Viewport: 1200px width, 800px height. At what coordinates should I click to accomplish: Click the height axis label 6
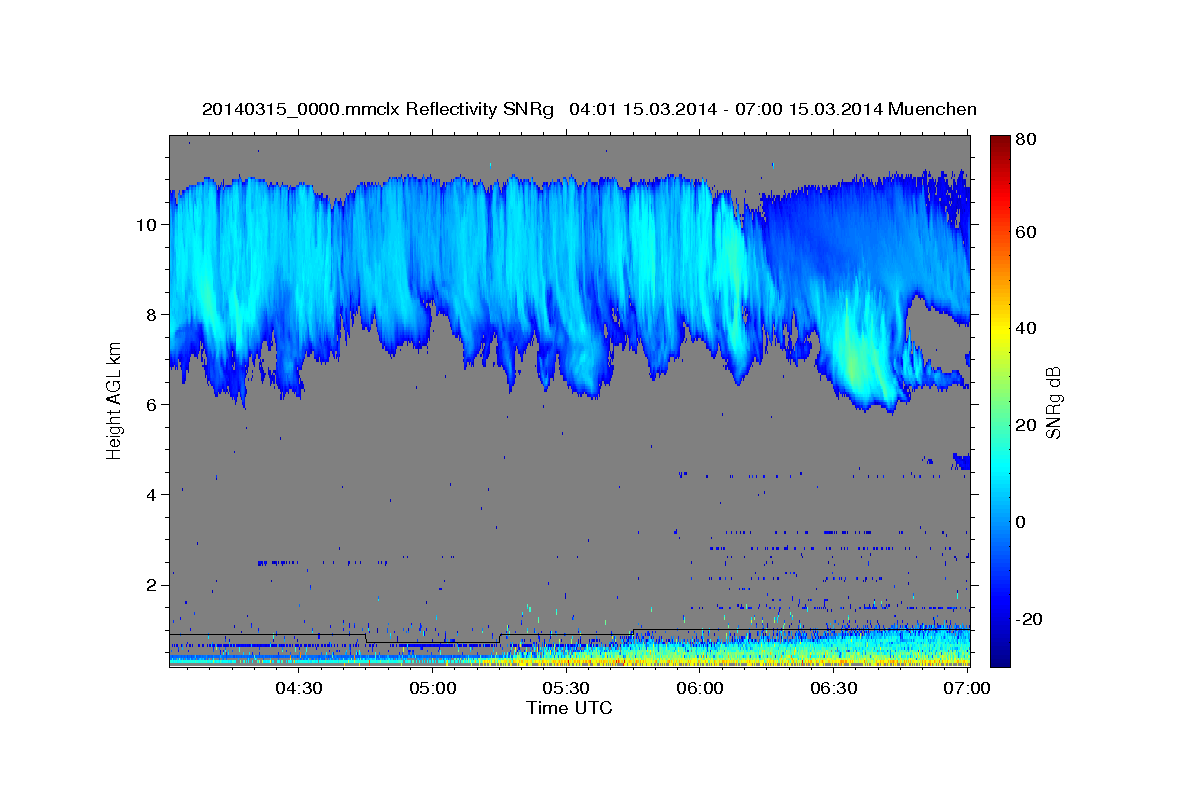click(152, 404)
